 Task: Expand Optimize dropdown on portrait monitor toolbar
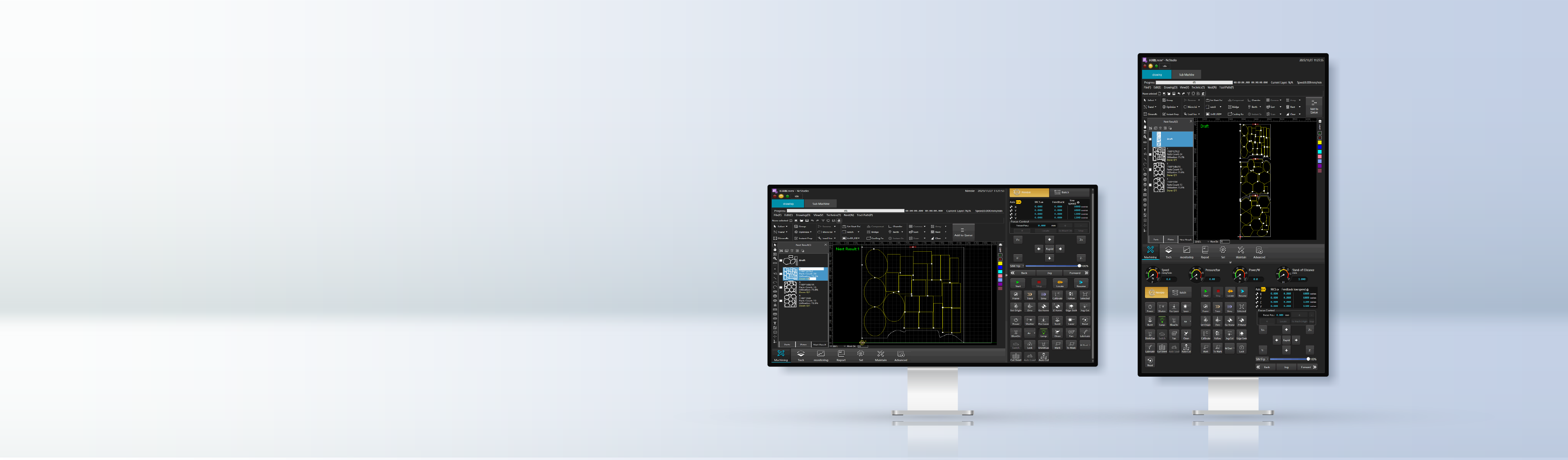(1178, 107)
